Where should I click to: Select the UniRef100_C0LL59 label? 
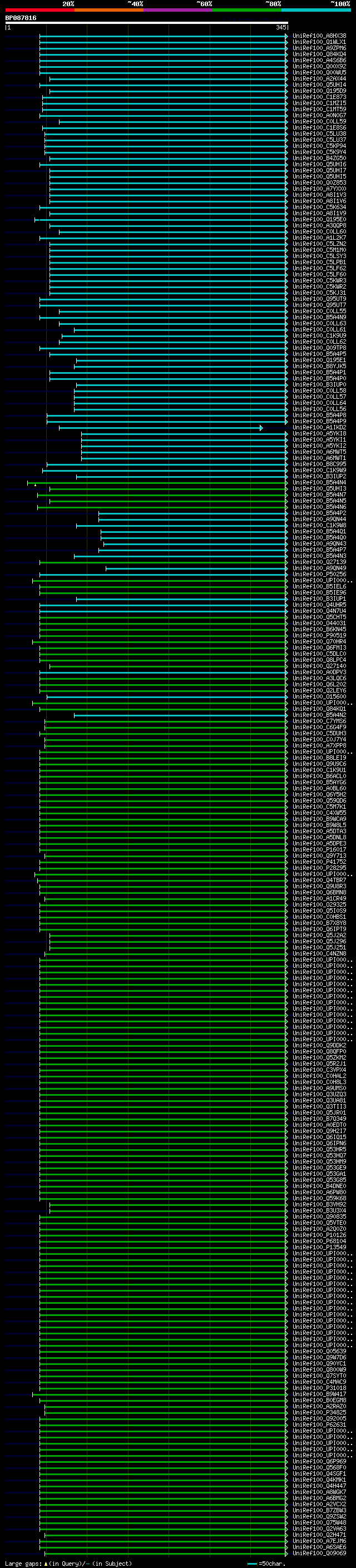point(319,122)
